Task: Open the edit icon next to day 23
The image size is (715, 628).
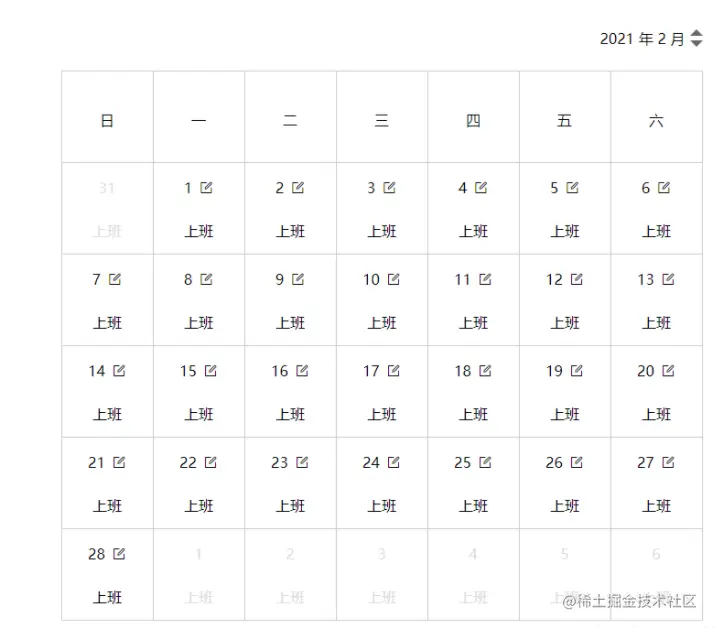Action: pyautogui.click(x=302, y=462)
